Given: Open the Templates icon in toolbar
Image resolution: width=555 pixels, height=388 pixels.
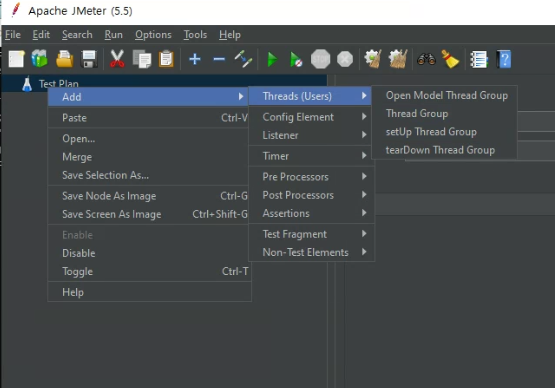Looking at the screenshot, I should (40, 59).
